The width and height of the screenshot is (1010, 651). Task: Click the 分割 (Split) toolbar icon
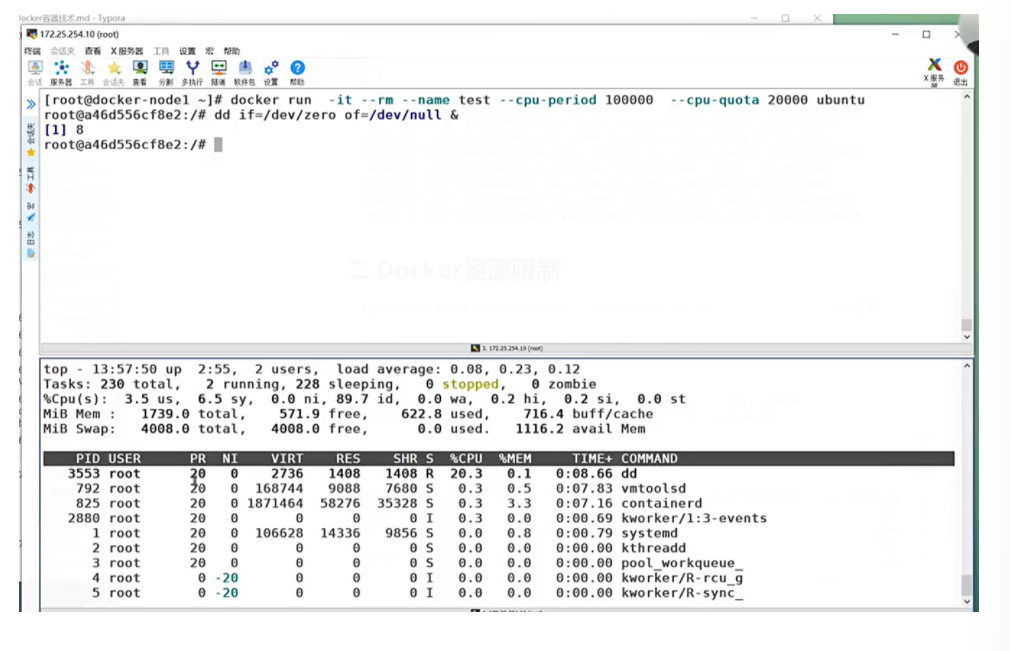coord(166,72)
